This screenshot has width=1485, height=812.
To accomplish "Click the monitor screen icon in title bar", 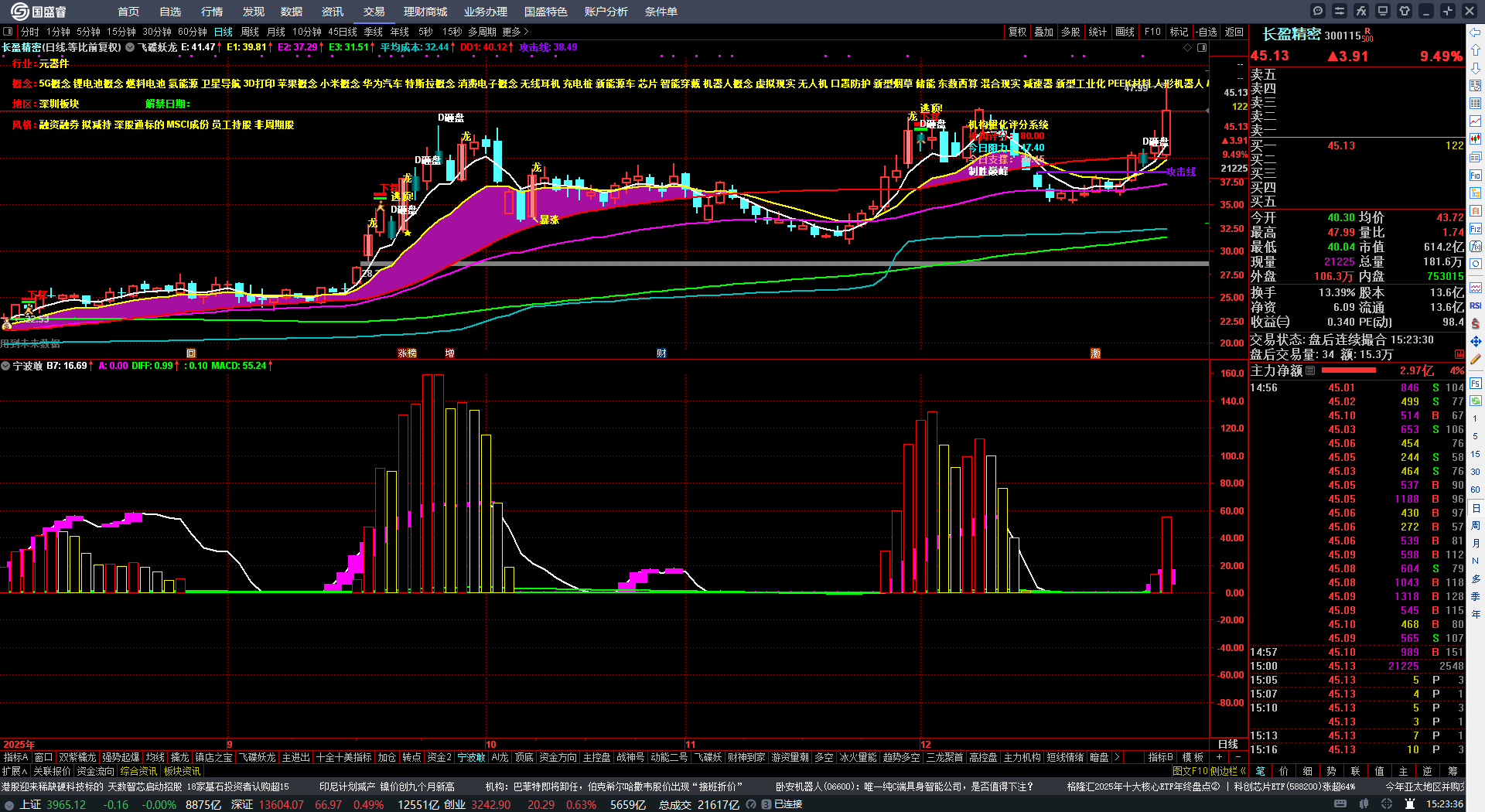I will (1383, 11).
